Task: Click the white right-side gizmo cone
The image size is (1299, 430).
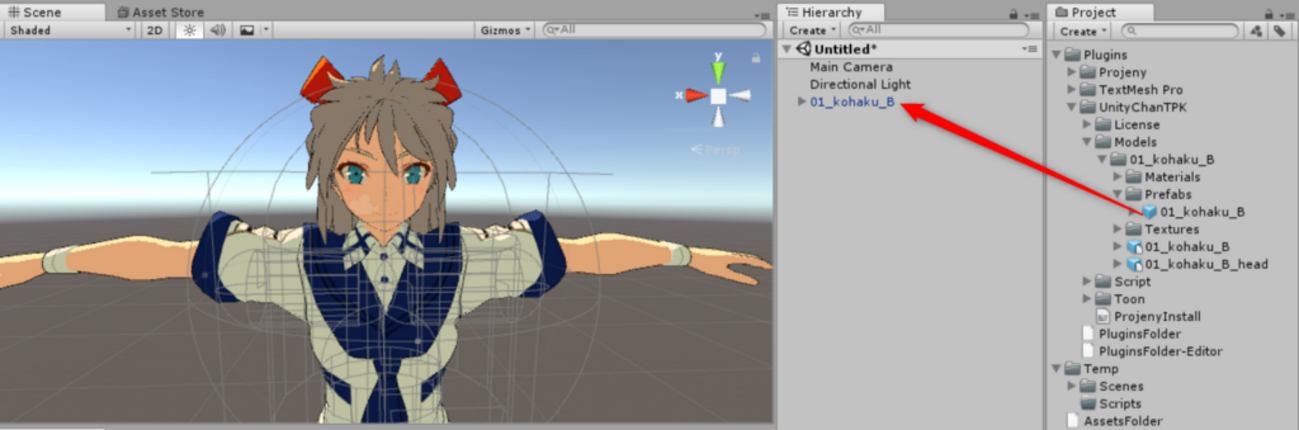Action: click(x=740, y=96)
